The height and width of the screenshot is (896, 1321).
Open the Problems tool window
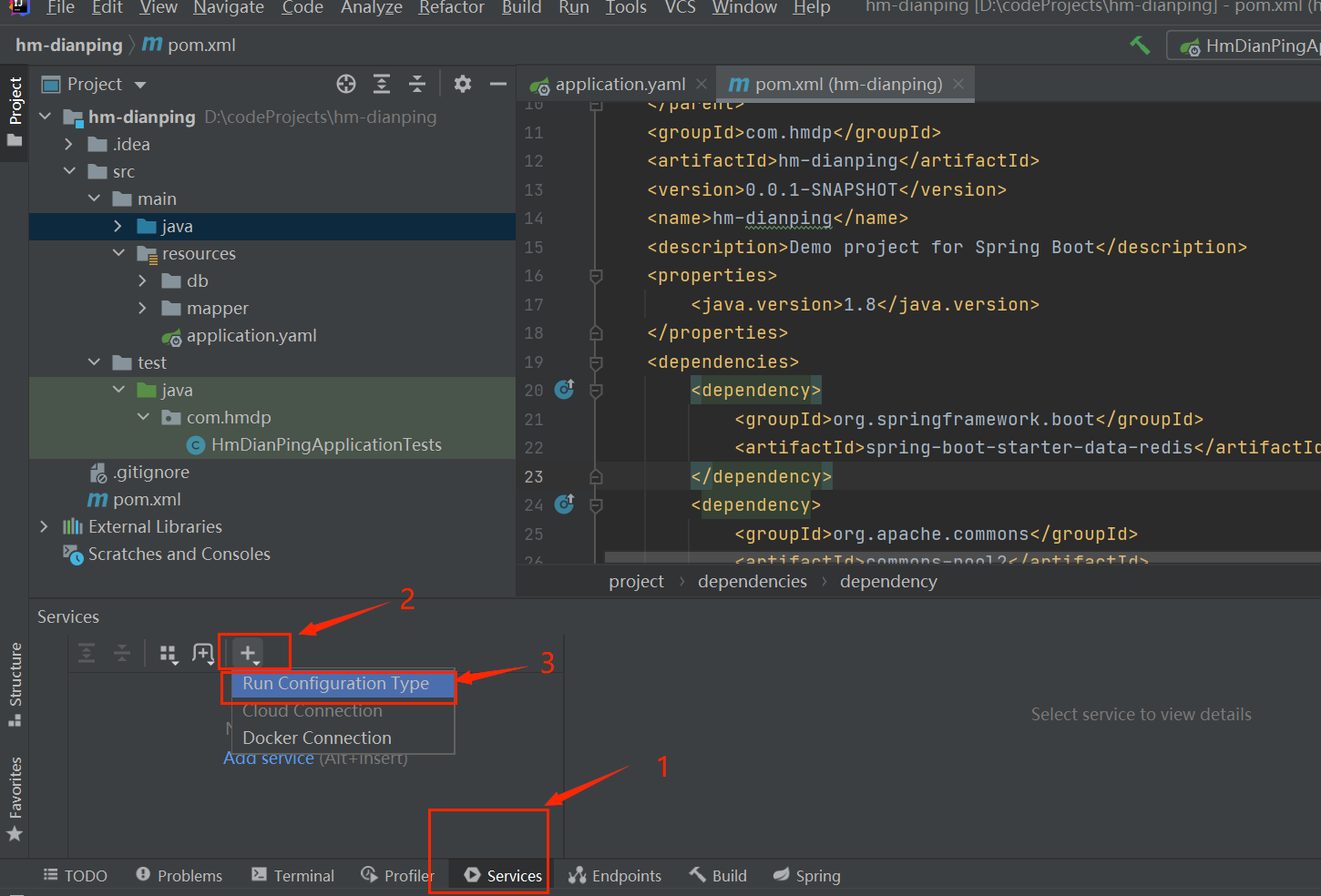(x=179, y=876)
